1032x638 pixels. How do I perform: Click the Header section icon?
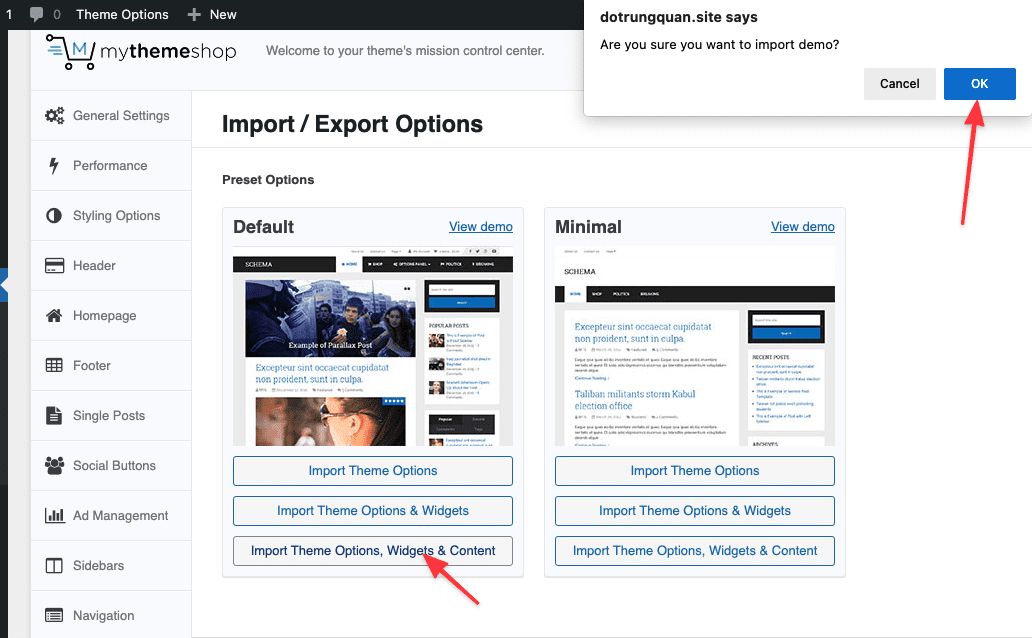coord(55,265)
